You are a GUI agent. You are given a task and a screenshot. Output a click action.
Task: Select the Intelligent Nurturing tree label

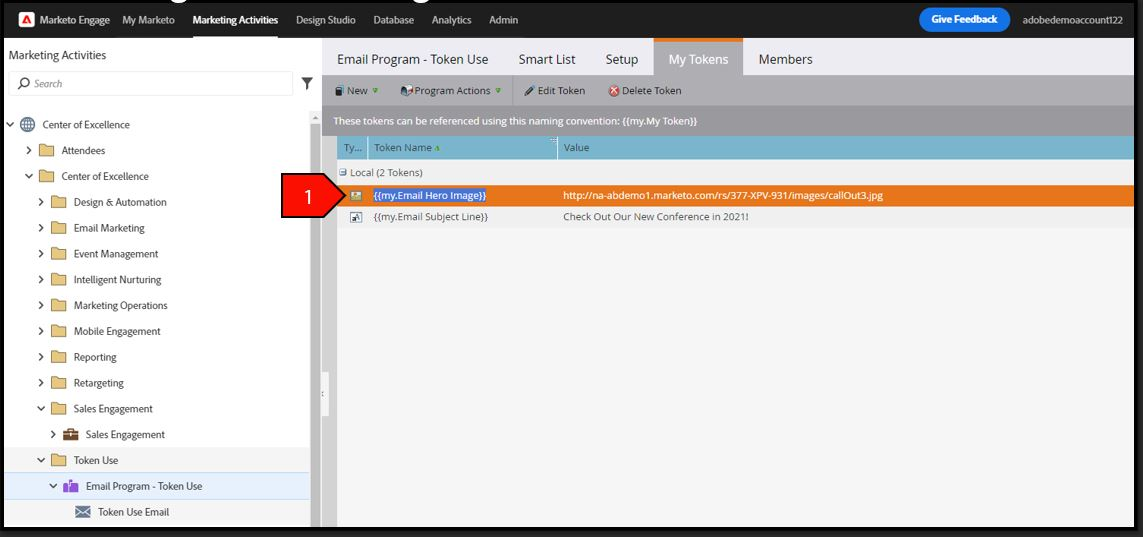pos(117,280)
